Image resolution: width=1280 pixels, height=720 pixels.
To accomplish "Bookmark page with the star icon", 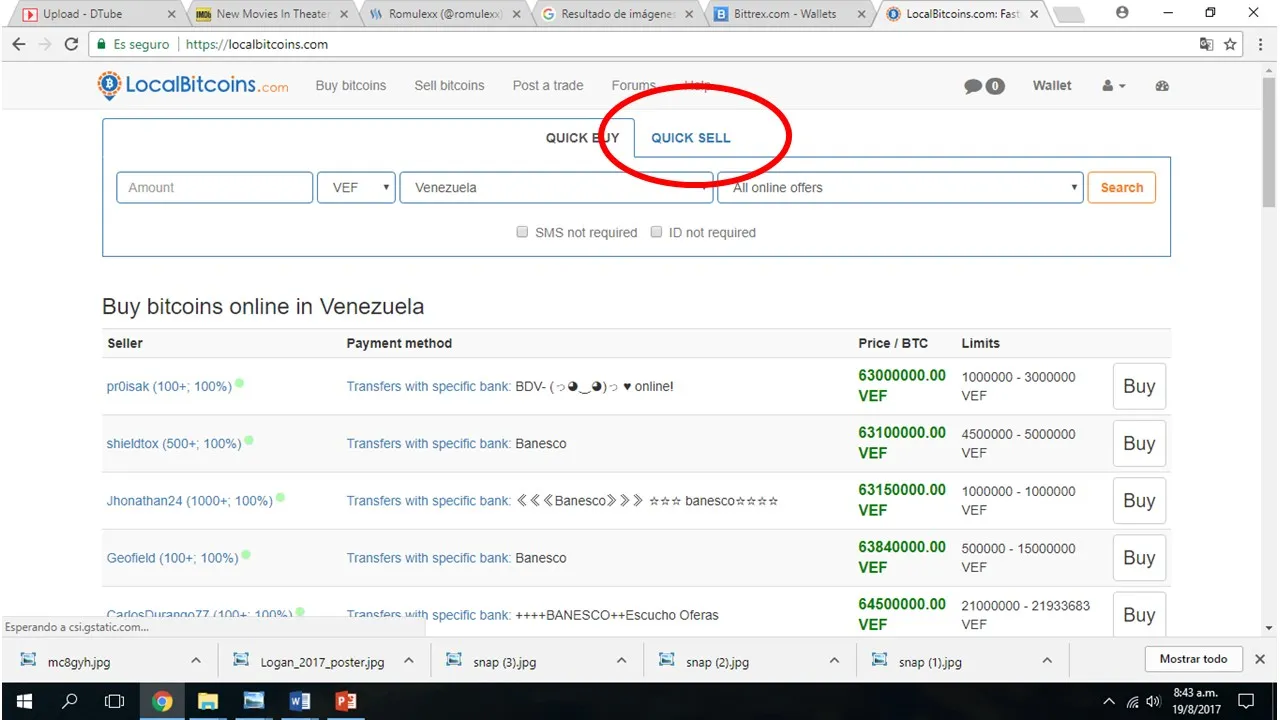I will [1231, 44].
